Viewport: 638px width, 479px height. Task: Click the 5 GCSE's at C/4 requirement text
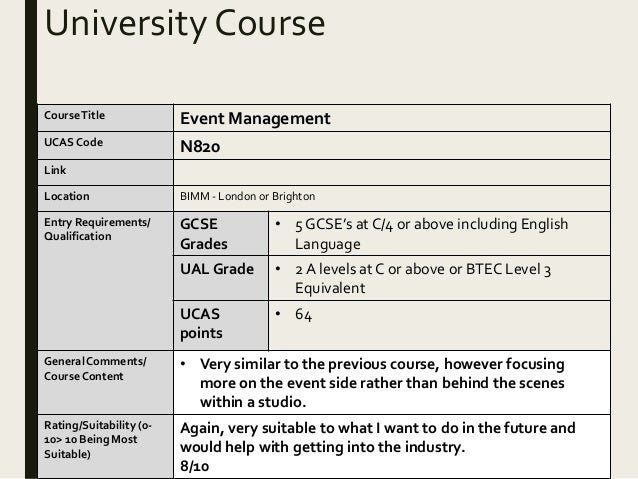point(431,234)
